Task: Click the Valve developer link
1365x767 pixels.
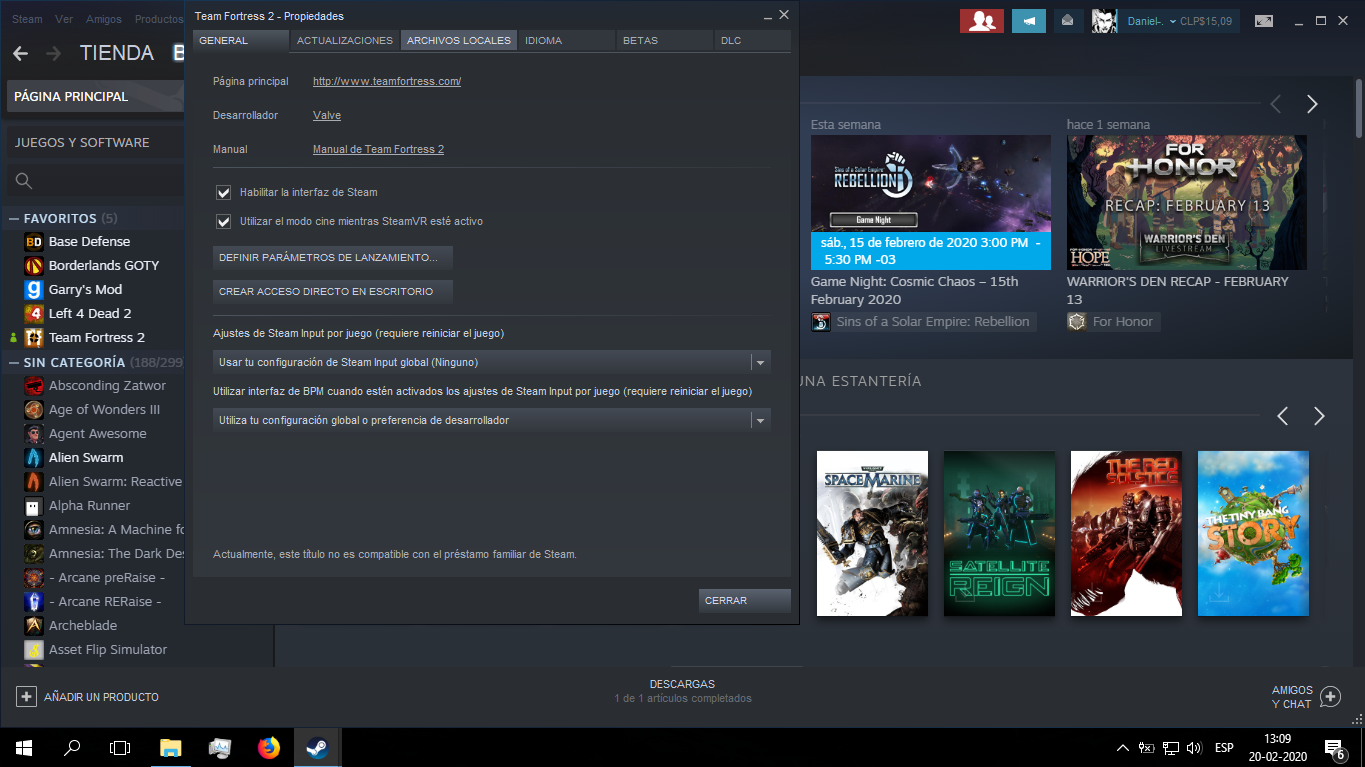Action: [x=327, y=115]
